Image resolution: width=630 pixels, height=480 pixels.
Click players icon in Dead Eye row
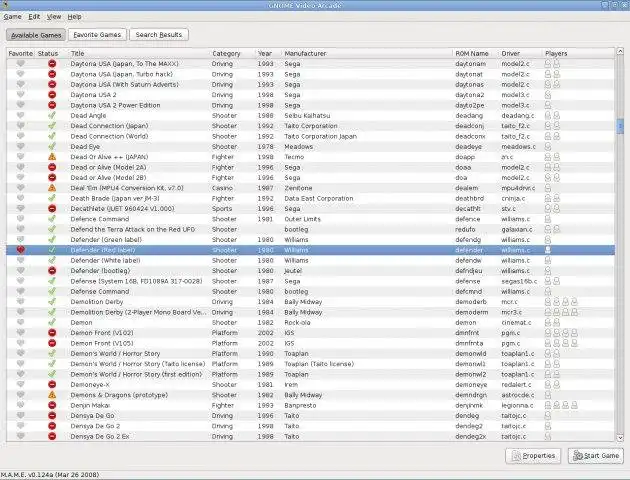pos(548,147)
